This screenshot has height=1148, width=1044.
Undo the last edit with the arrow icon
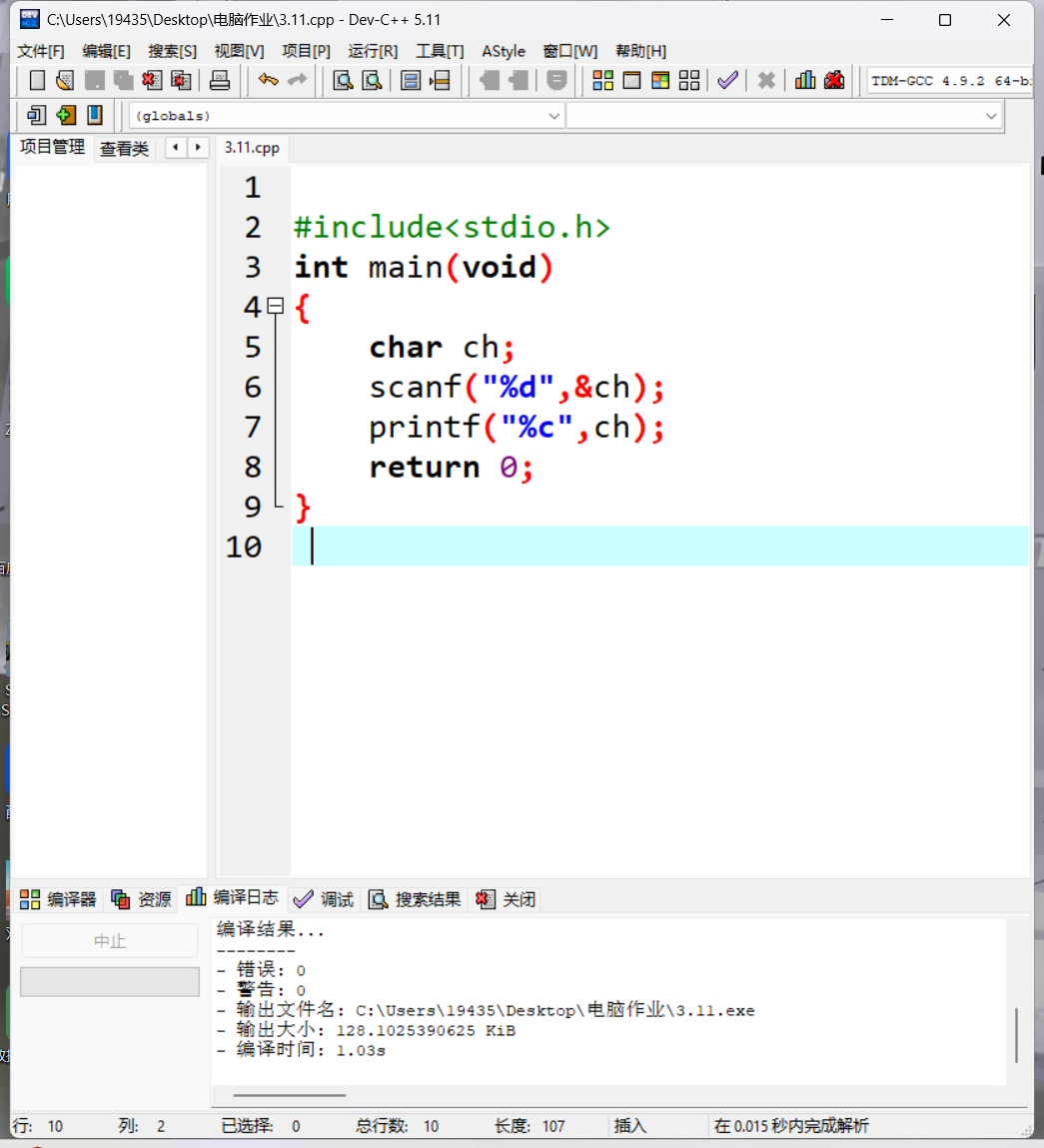(x=268, y=80)
